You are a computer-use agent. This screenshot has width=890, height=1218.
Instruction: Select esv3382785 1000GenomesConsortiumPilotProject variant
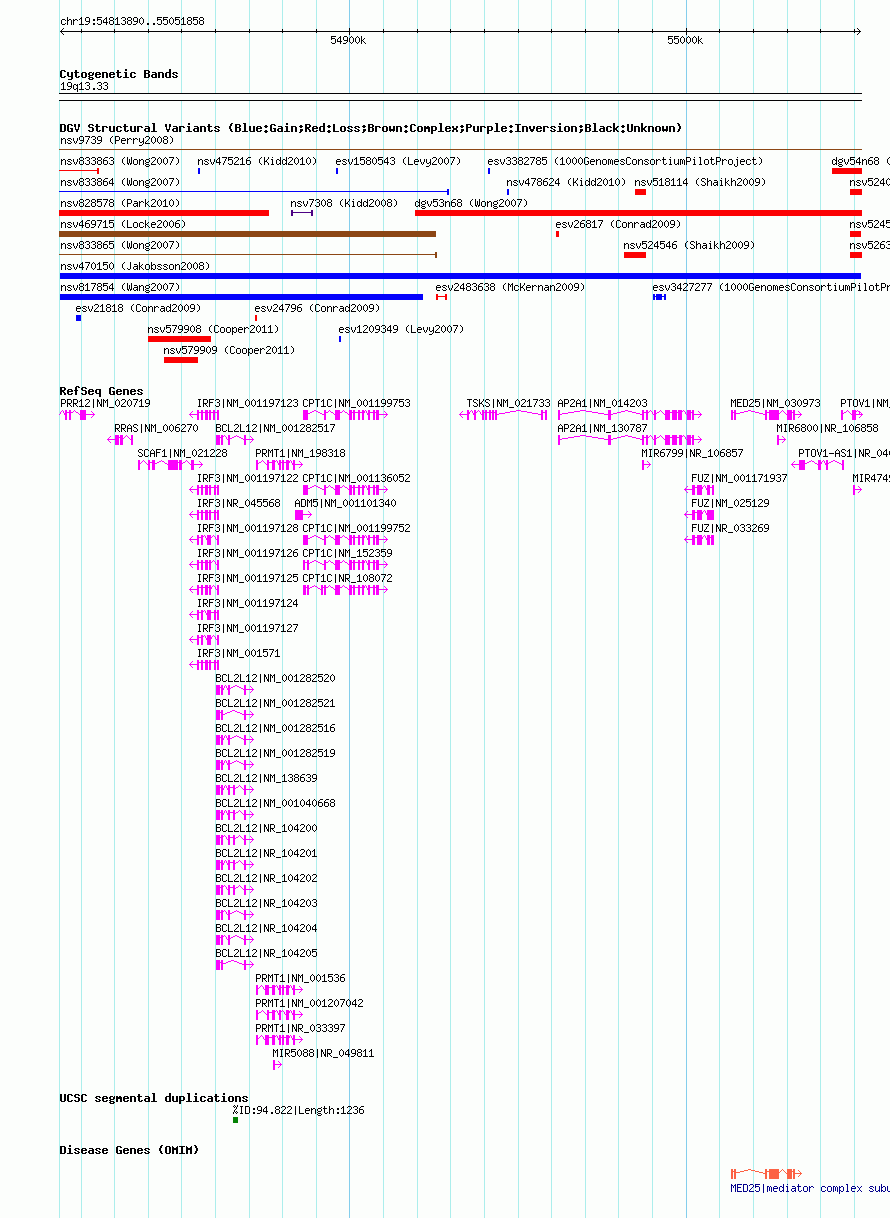625,161
